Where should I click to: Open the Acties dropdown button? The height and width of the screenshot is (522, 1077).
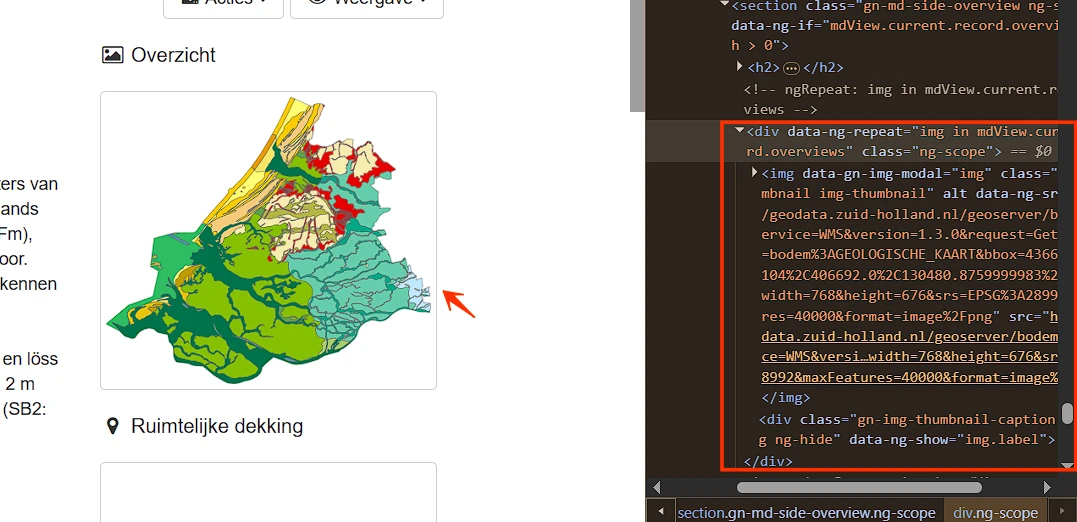(223, 7)
